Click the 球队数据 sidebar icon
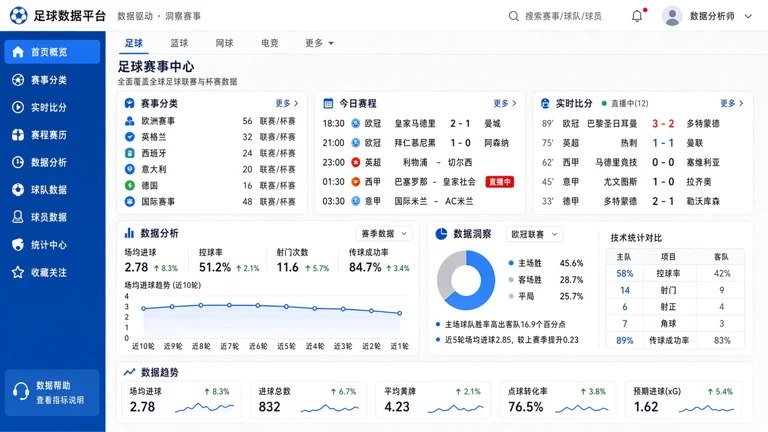The width and height of the screenshot is (768, 432). (x=18, y=190)
